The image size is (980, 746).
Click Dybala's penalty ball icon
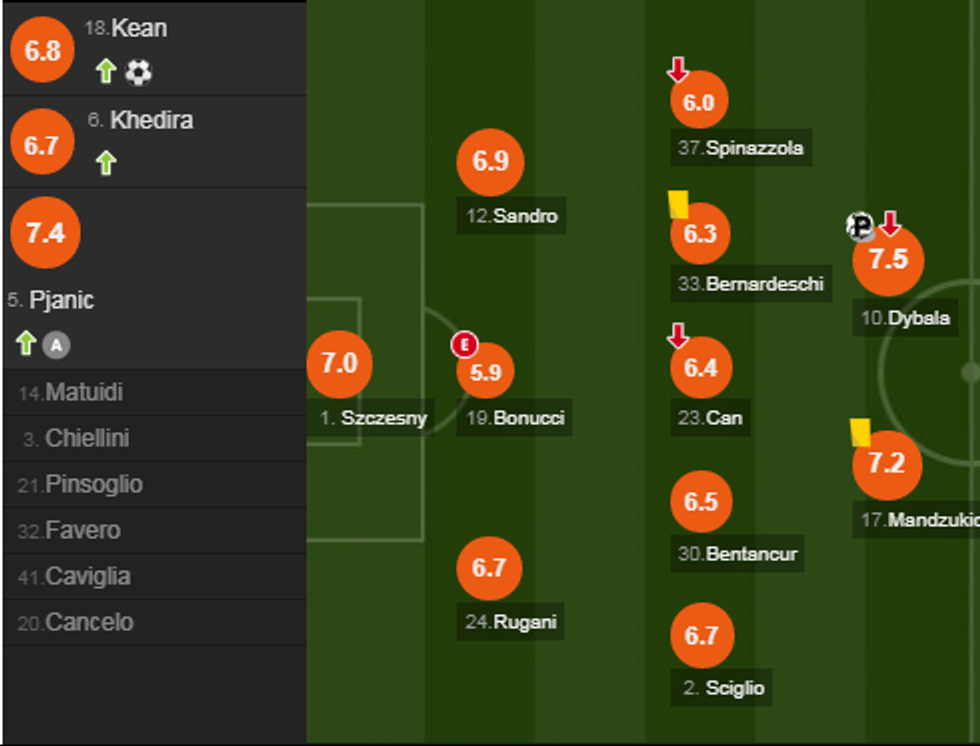pos(860,227)
